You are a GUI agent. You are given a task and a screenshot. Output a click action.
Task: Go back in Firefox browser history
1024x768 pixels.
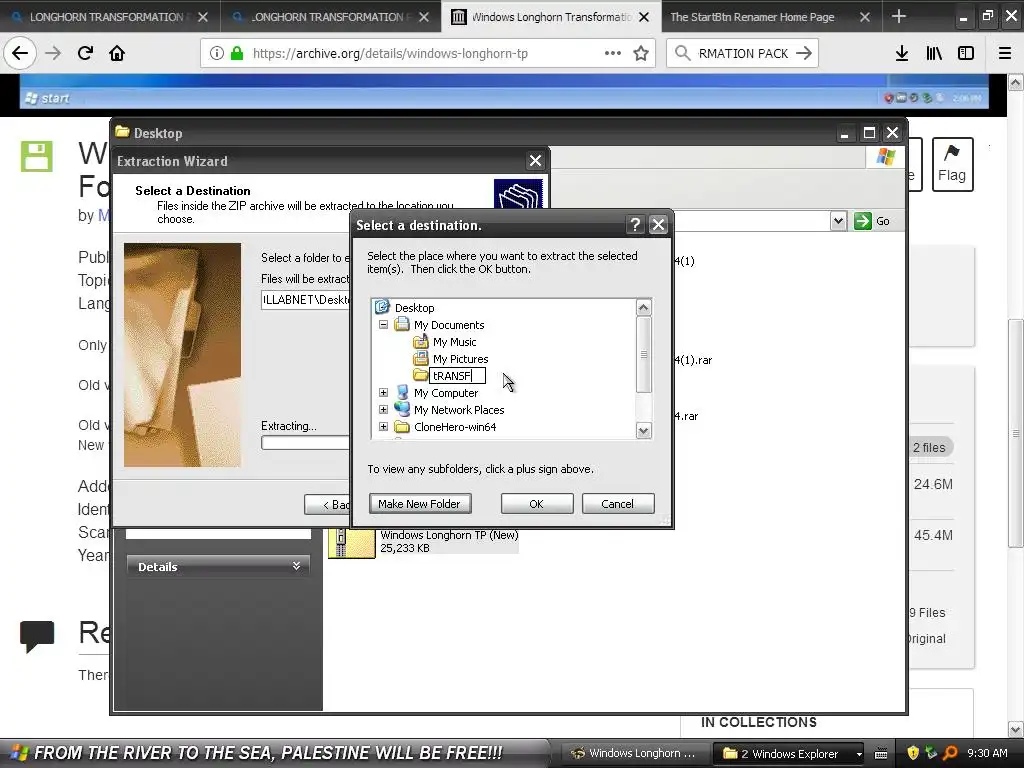tap(20, 54)
